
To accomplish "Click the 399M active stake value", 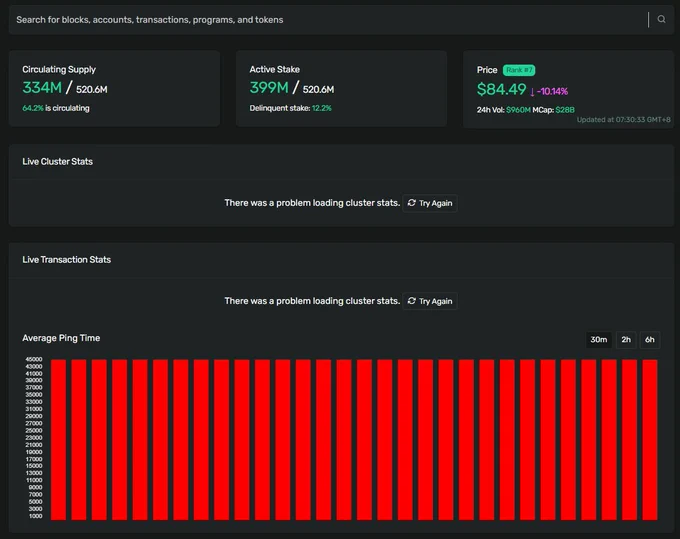I will point(269,88).
